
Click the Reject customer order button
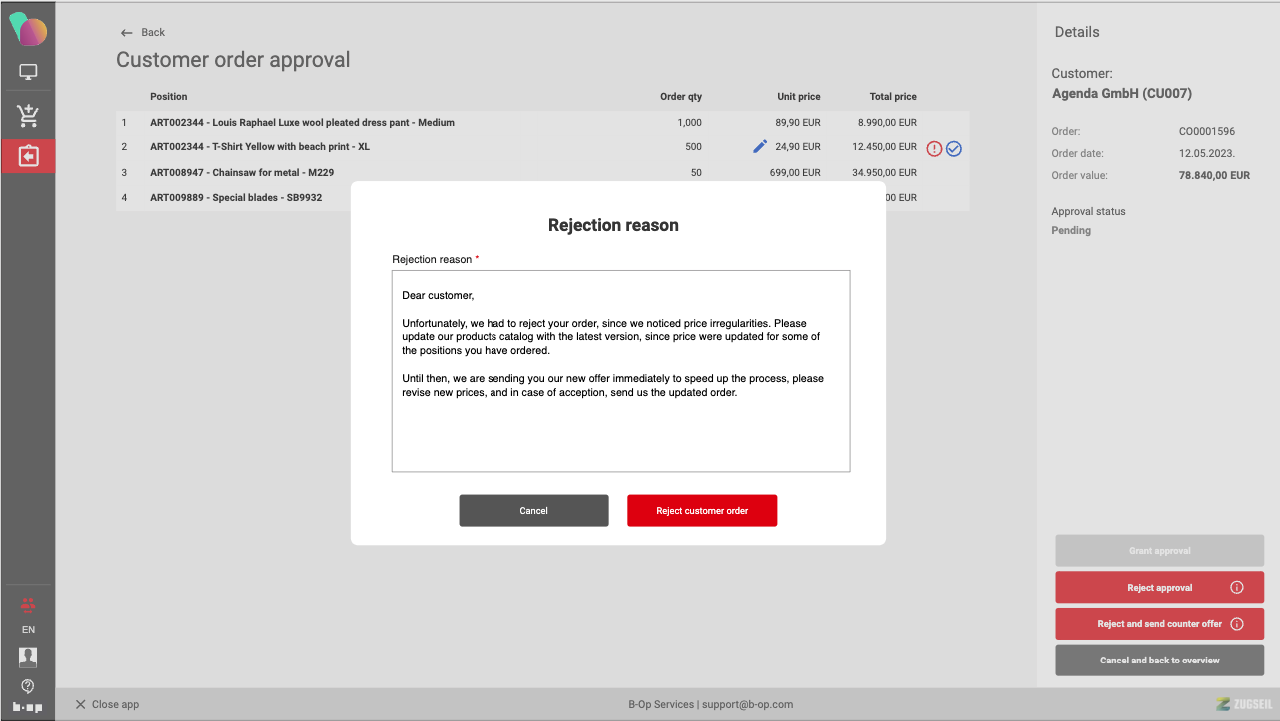[x=702, y=511]
